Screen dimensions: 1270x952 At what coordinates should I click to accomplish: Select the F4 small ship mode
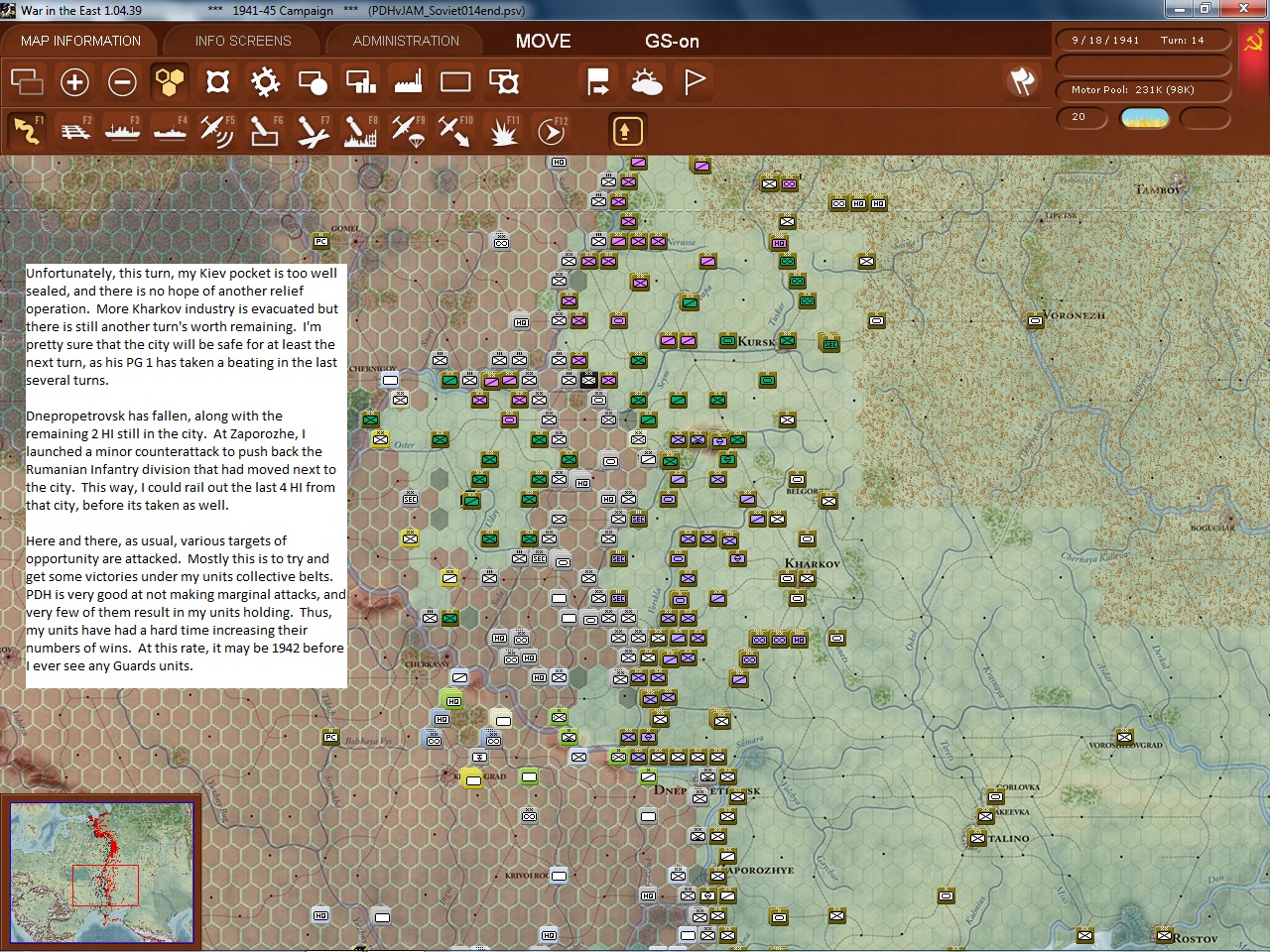click(170, 130)
